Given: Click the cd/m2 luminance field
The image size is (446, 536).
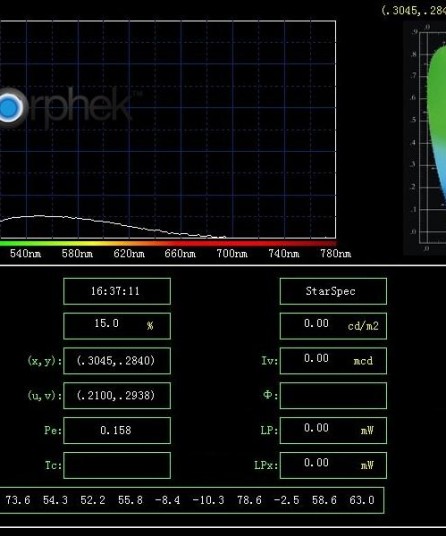Looking at the screenshot, I should point(333,326).
